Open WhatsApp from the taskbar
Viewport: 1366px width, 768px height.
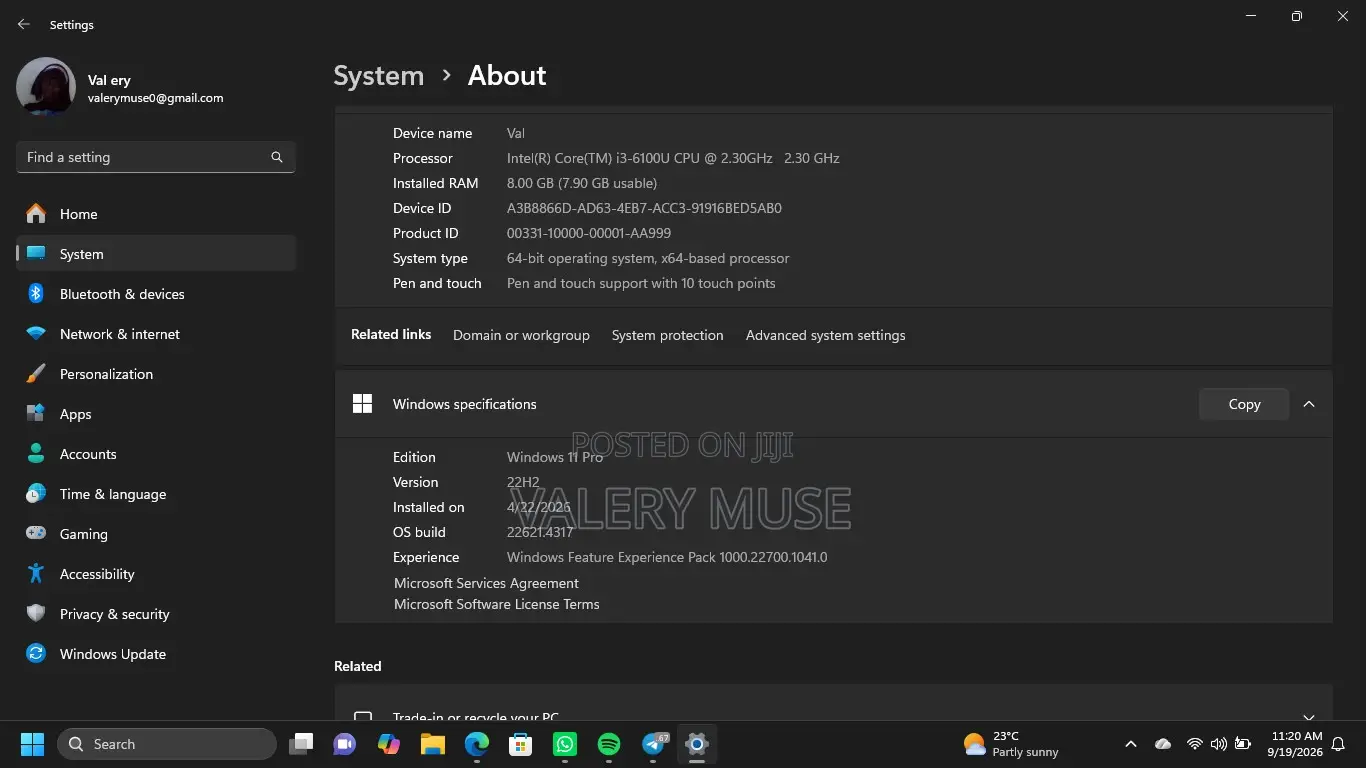point(565,744)
